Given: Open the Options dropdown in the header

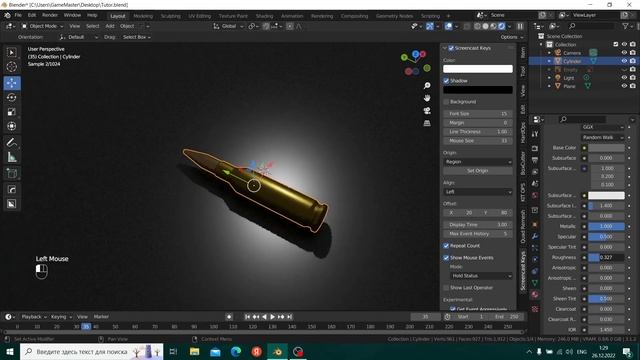Looking at the screenshot, I should (x=511, y=37).
